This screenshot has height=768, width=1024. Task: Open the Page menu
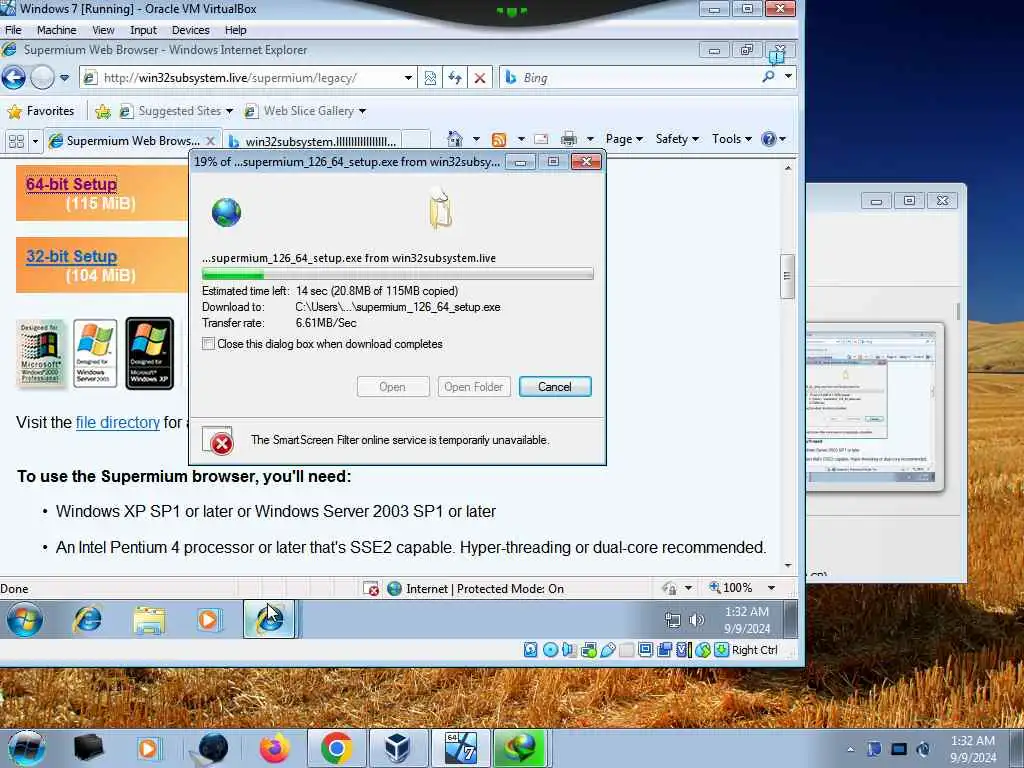pos(624,139)
